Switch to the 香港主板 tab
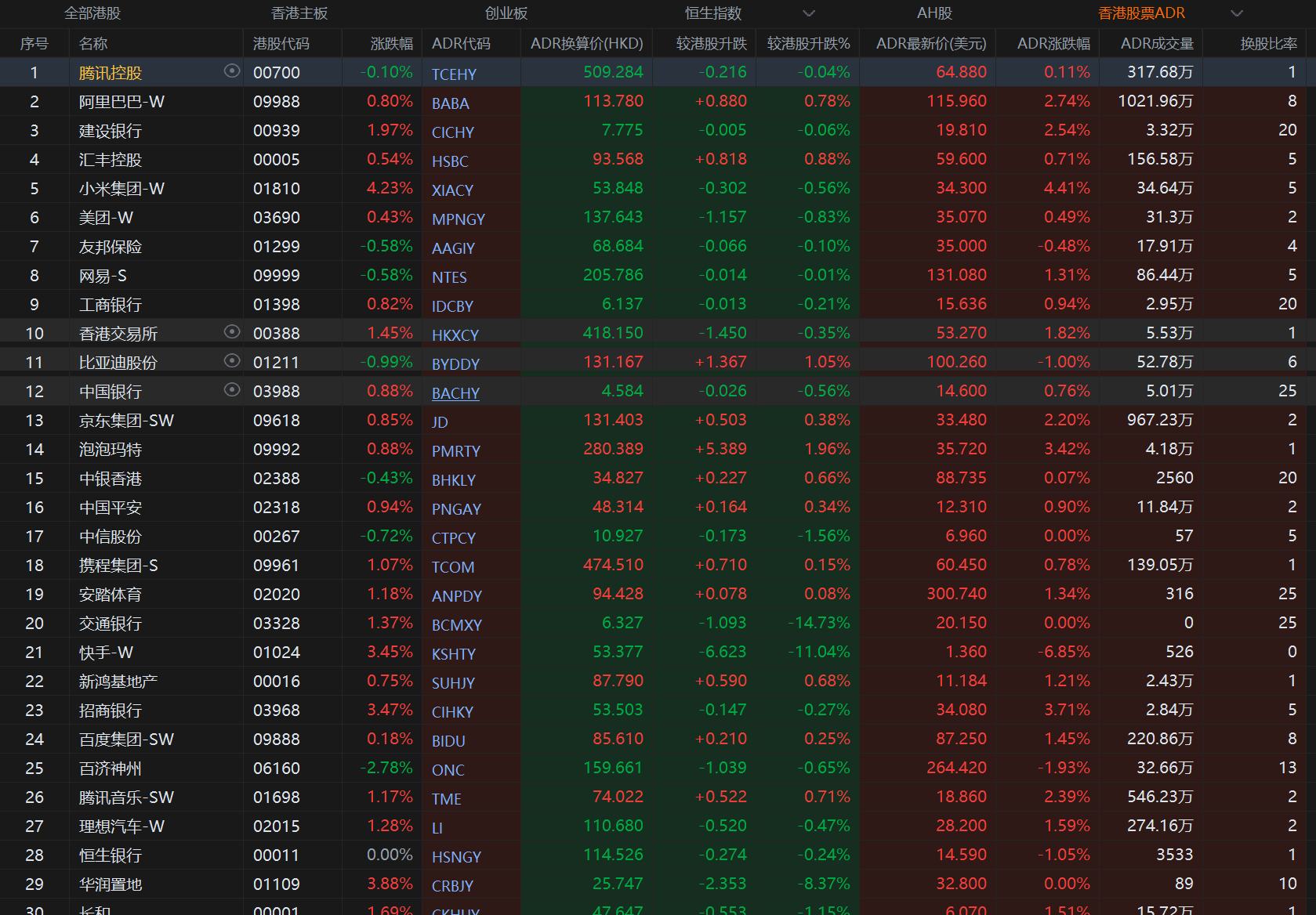This screenshot has height=915, width=1316. (x=299, y=13)
